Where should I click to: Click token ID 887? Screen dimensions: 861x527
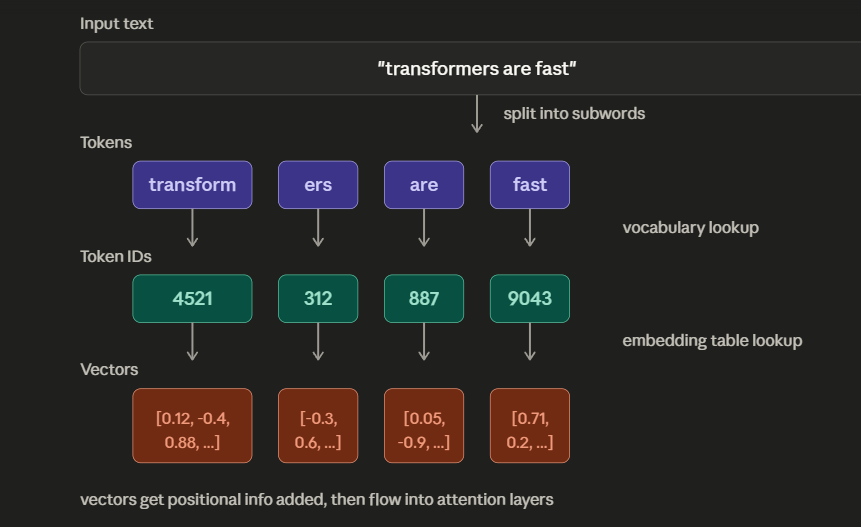pyautogui.click(x=424, y=299)
